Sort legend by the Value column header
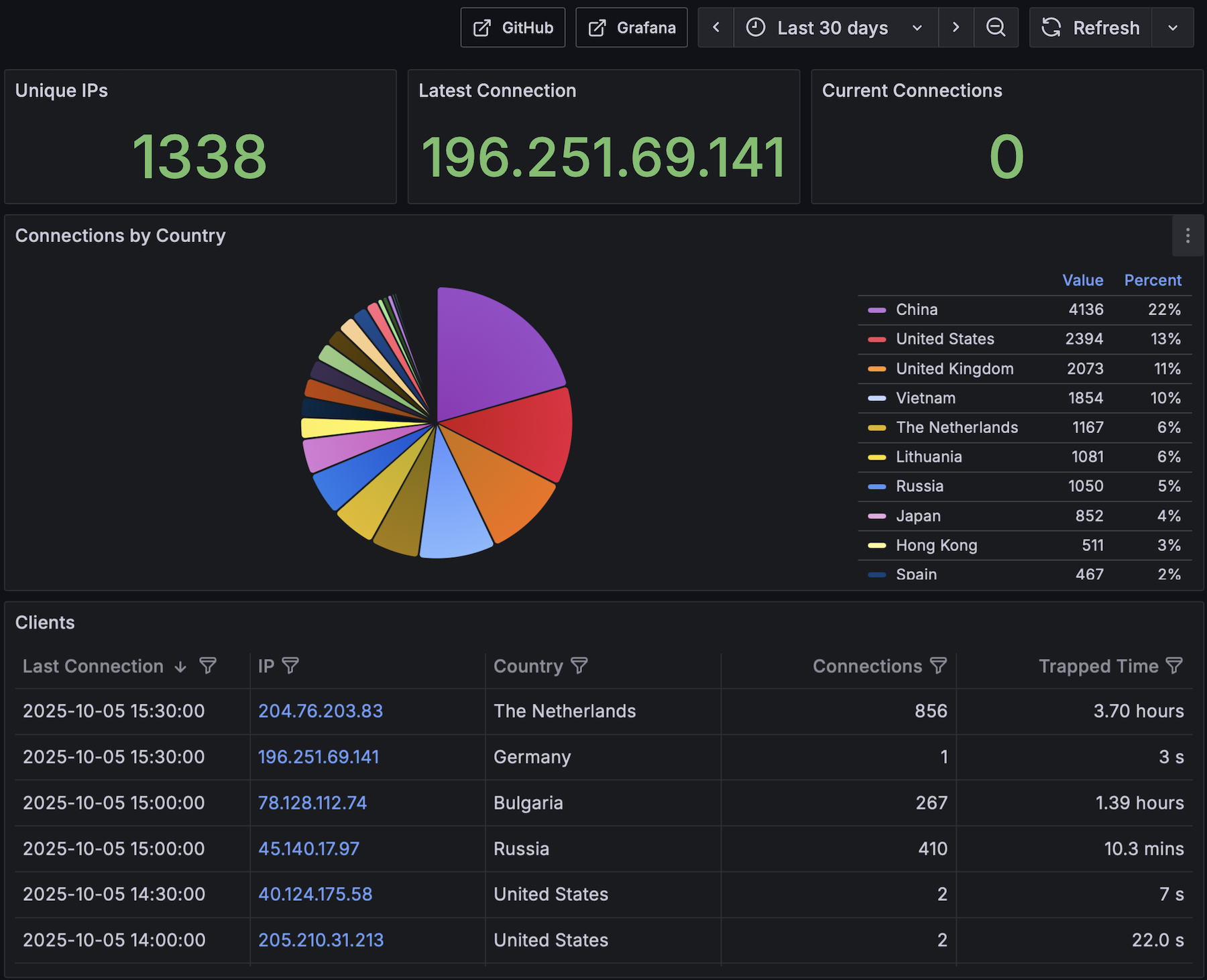The width and height of the screenshot is (1207, 980). [1082, 280]
